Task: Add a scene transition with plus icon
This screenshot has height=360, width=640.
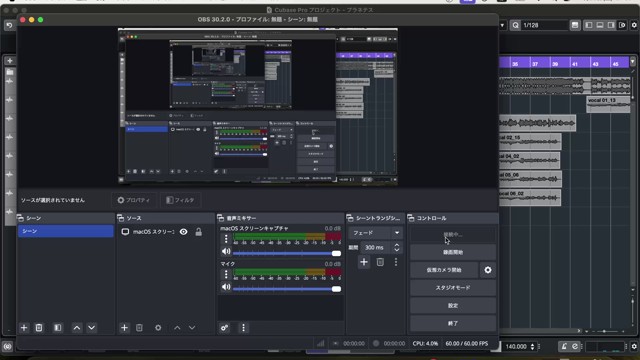Action: click(364, 262)
